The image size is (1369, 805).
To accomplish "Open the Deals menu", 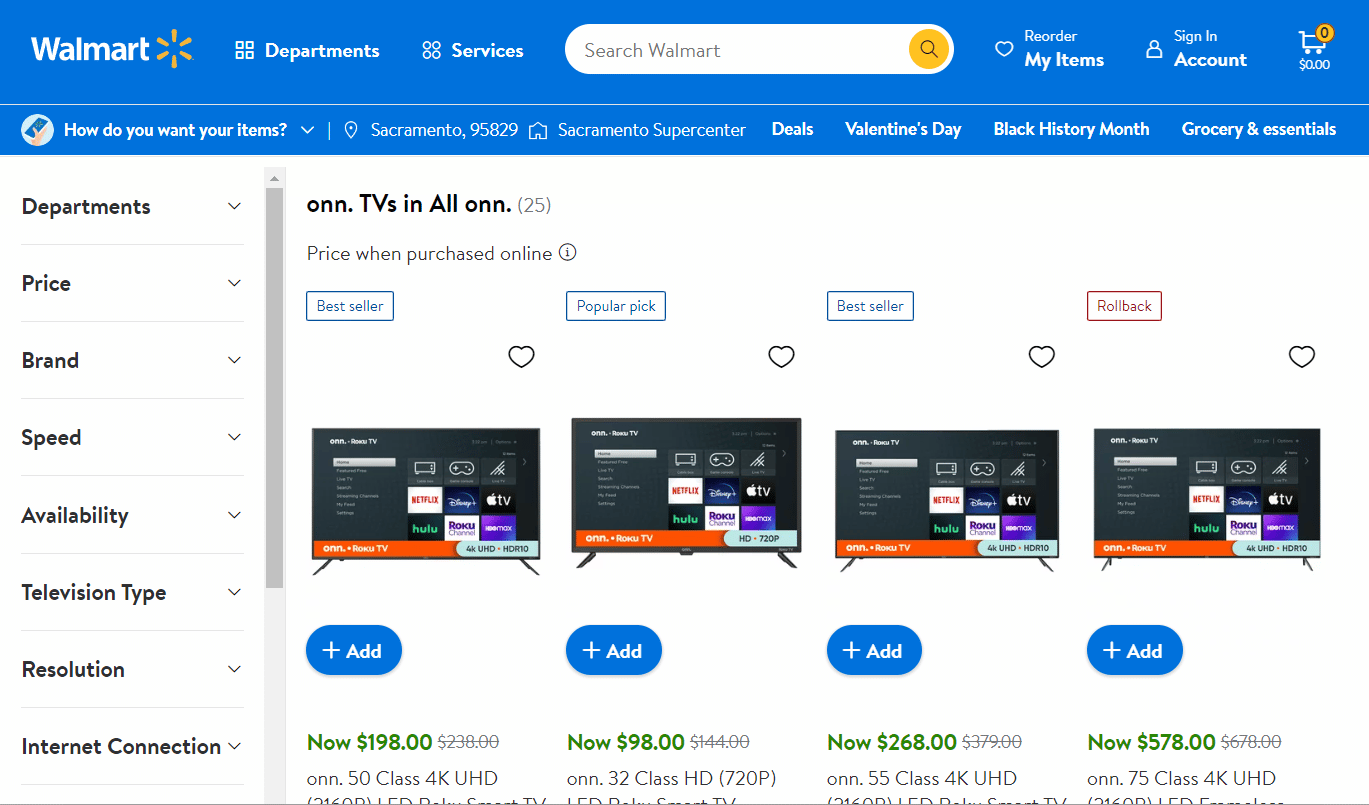I will pos(792,129).
